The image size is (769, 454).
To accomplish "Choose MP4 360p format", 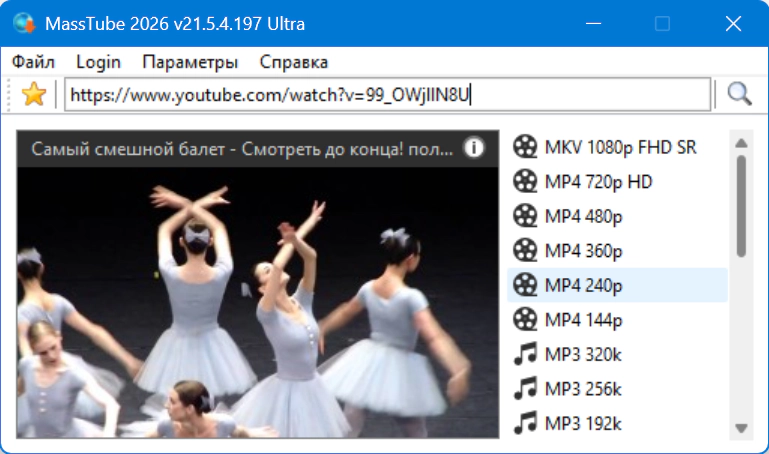I will (617, 250).
